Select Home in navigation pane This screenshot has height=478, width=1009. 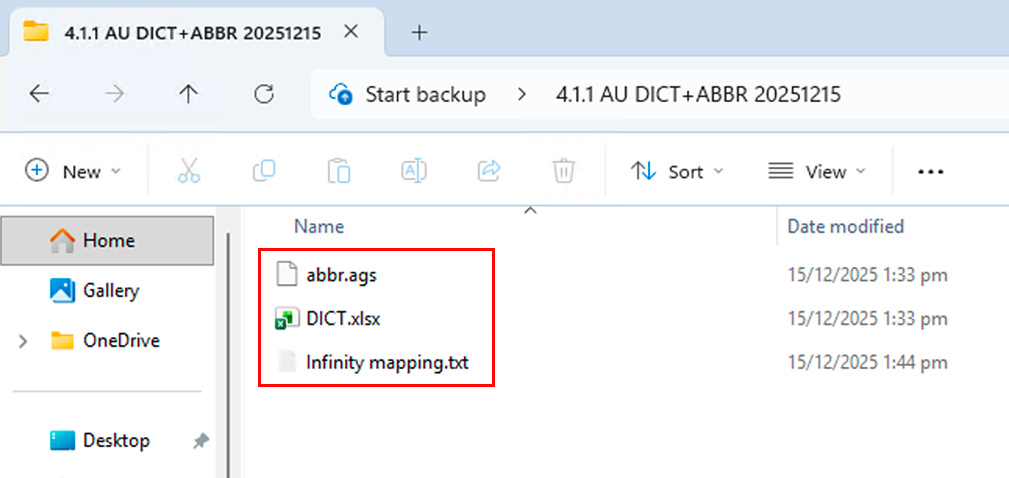coord(107,241)
